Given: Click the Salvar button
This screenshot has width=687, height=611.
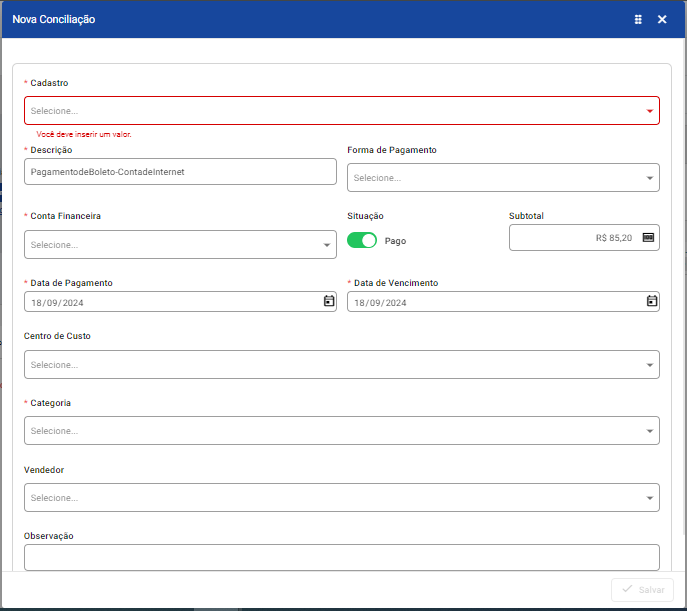Looking at the screenshot, I should pyautogui.click(x=642, y=590).
